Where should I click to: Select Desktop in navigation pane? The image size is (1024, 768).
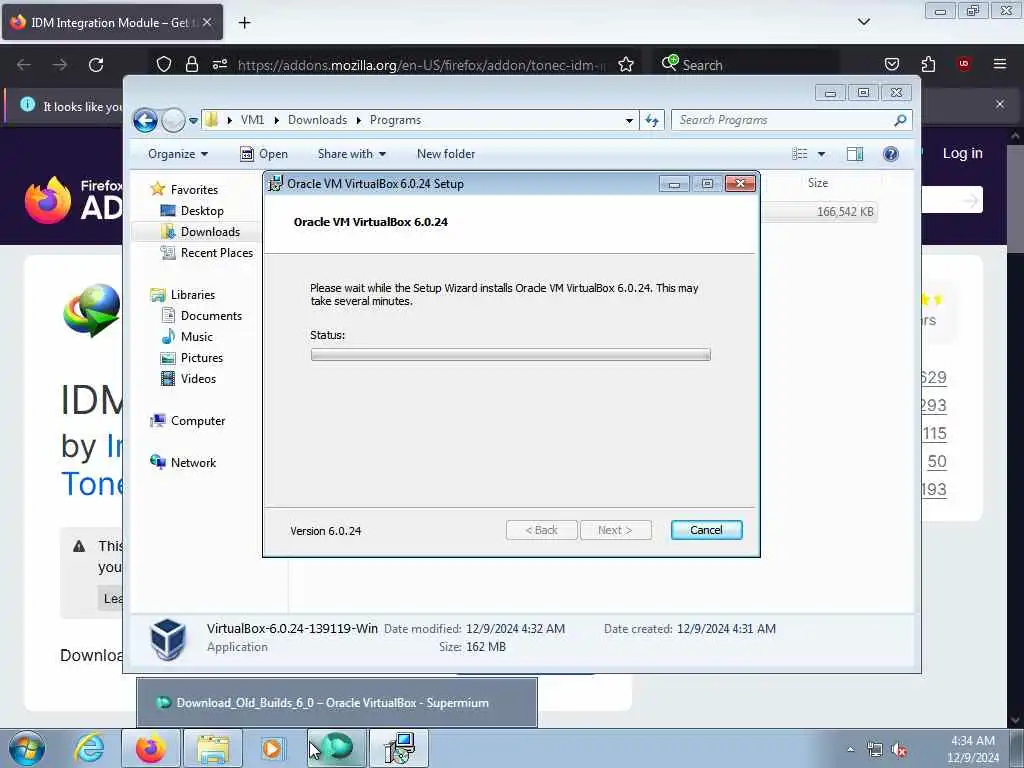pyautogui.click(x=193, y=211)
